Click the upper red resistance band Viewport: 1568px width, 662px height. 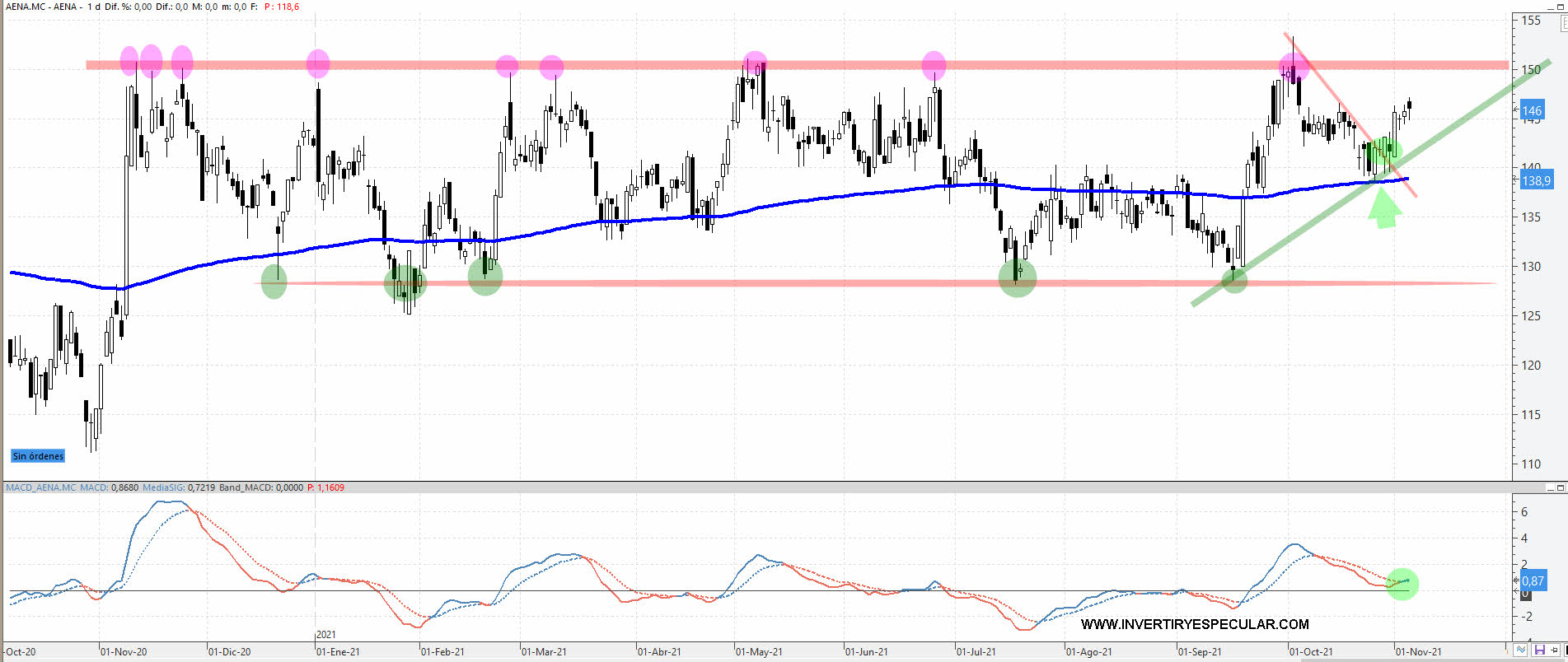[659, 65]
